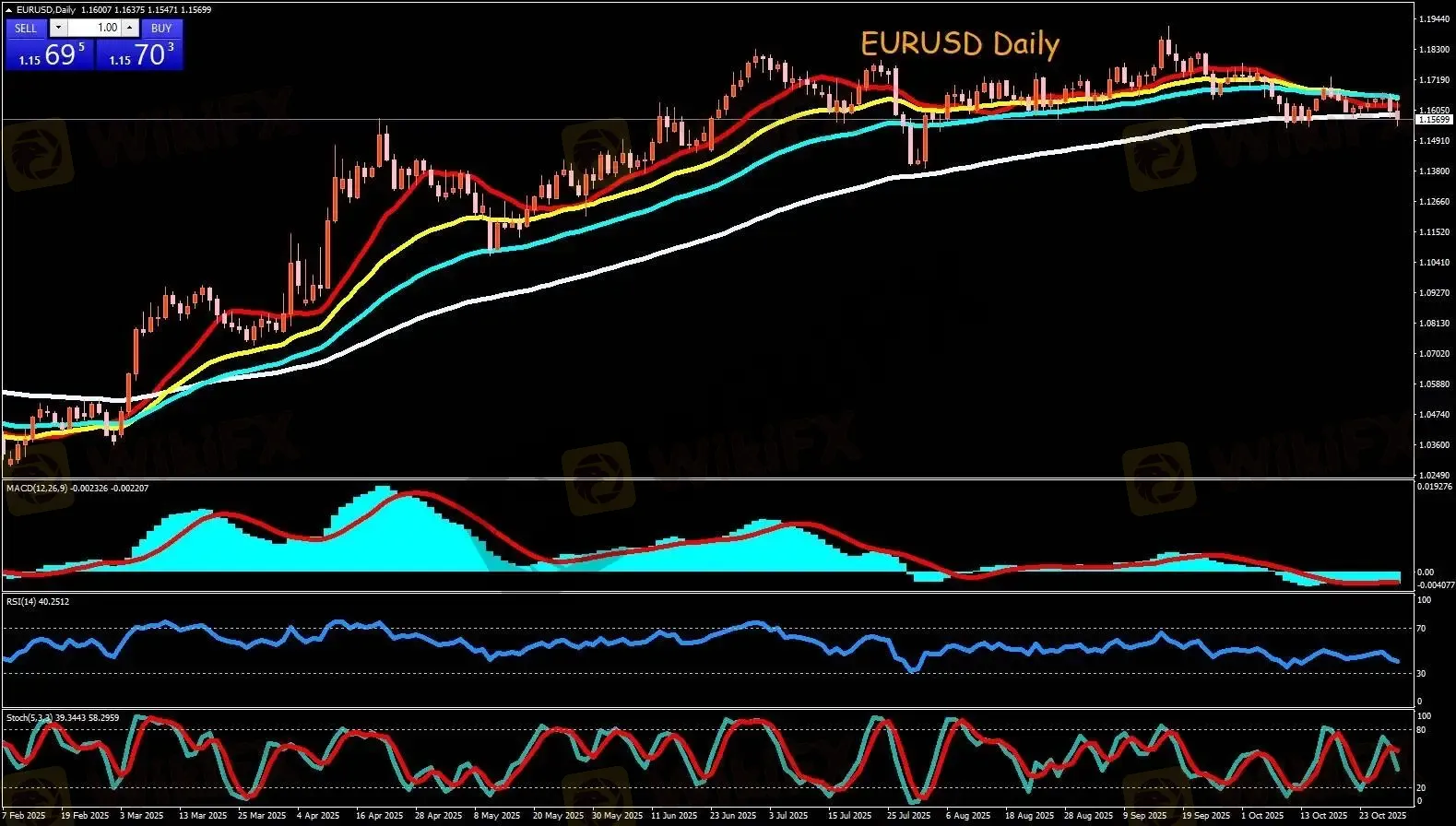Click the EURUSD,Daily chart title text
The height and width of the screenshot is (826, 1456).
tap(46, 10)
